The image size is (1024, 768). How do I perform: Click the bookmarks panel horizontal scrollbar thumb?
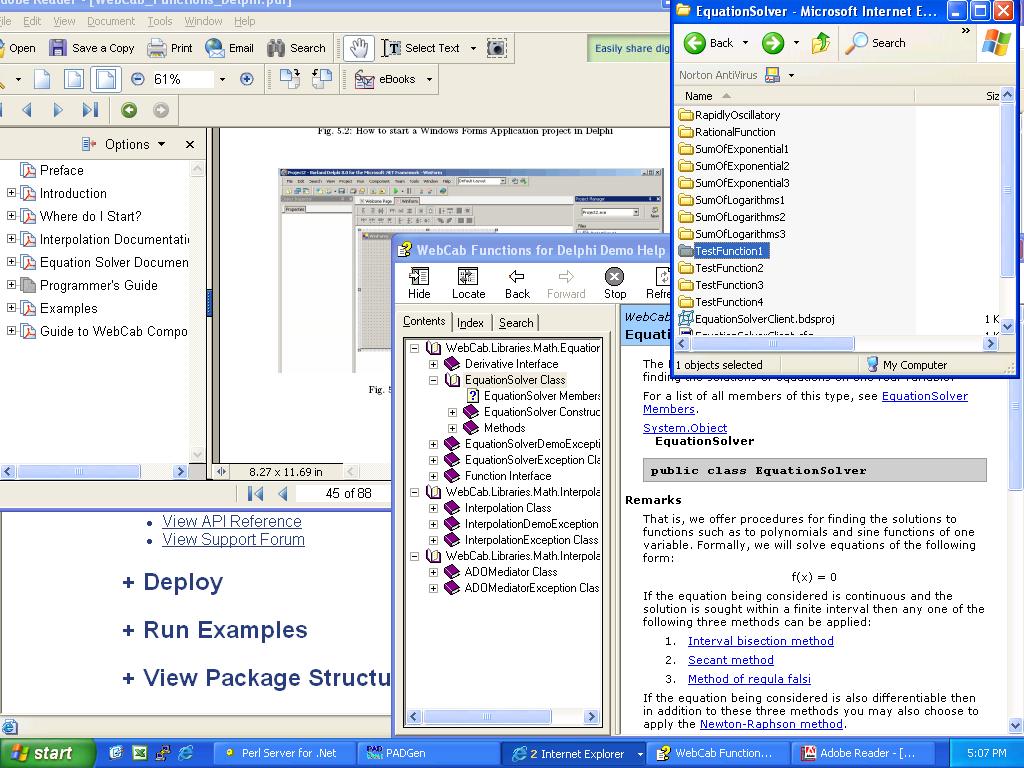point(79,471)
